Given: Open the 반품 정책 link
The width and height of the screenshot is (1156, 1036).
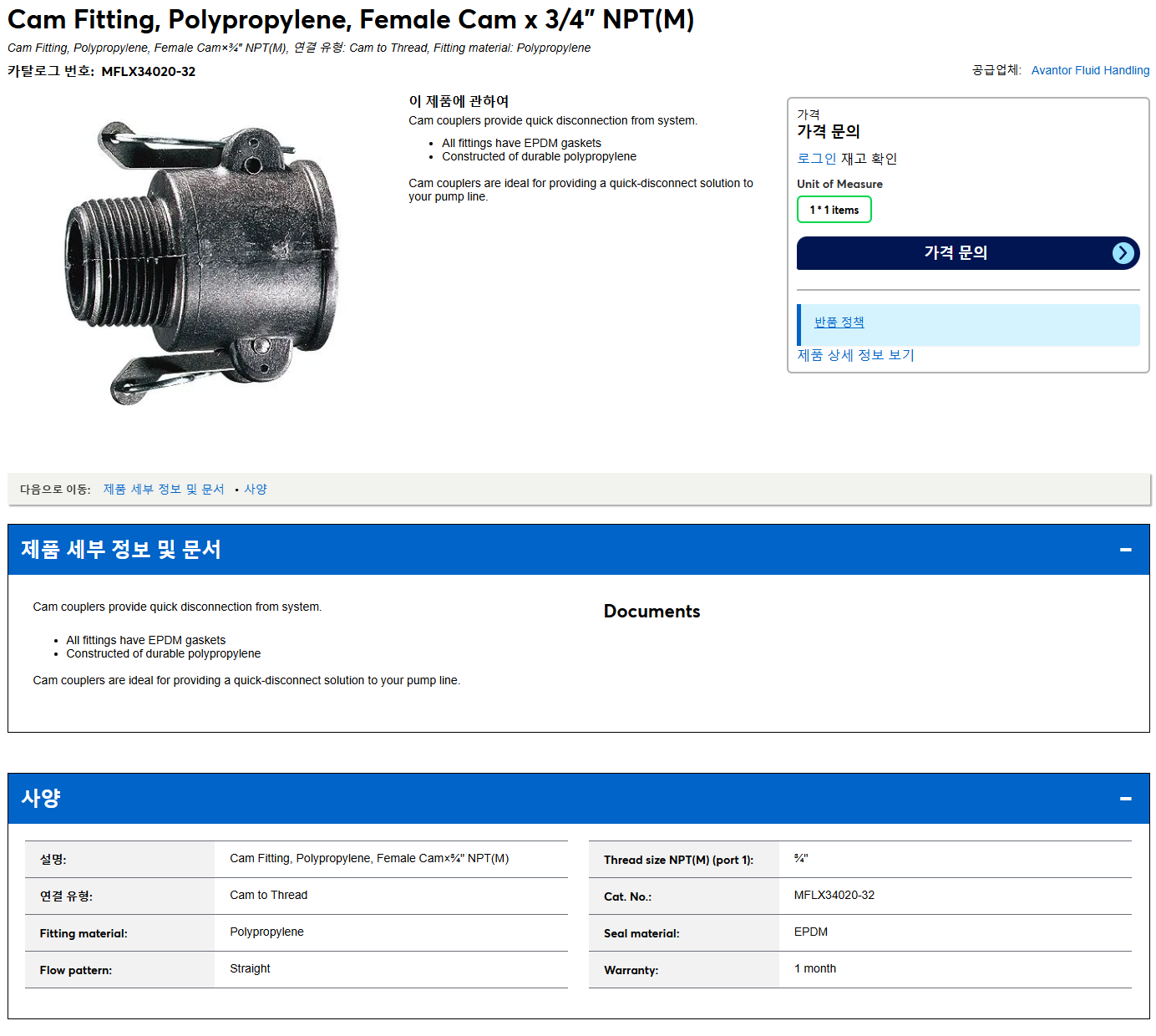Looking at the screenshot, I should [839, 322].
